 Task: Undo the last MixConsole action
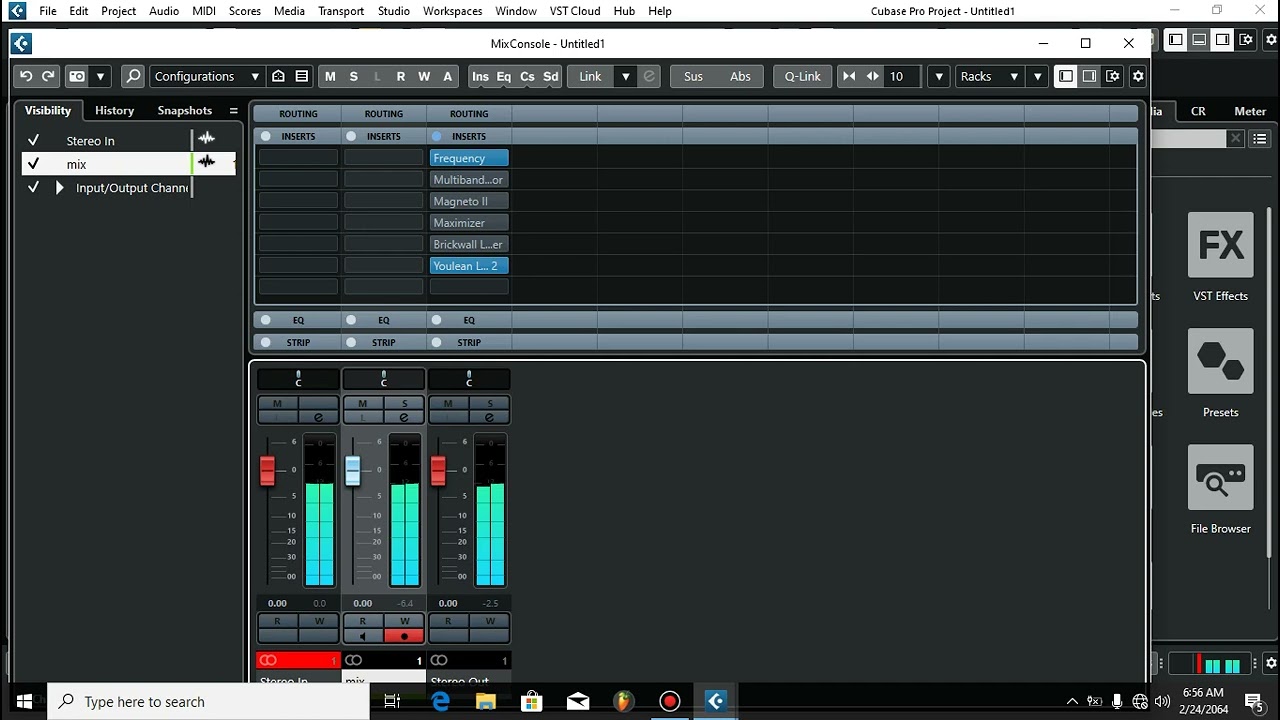click(x=26, y=76)
